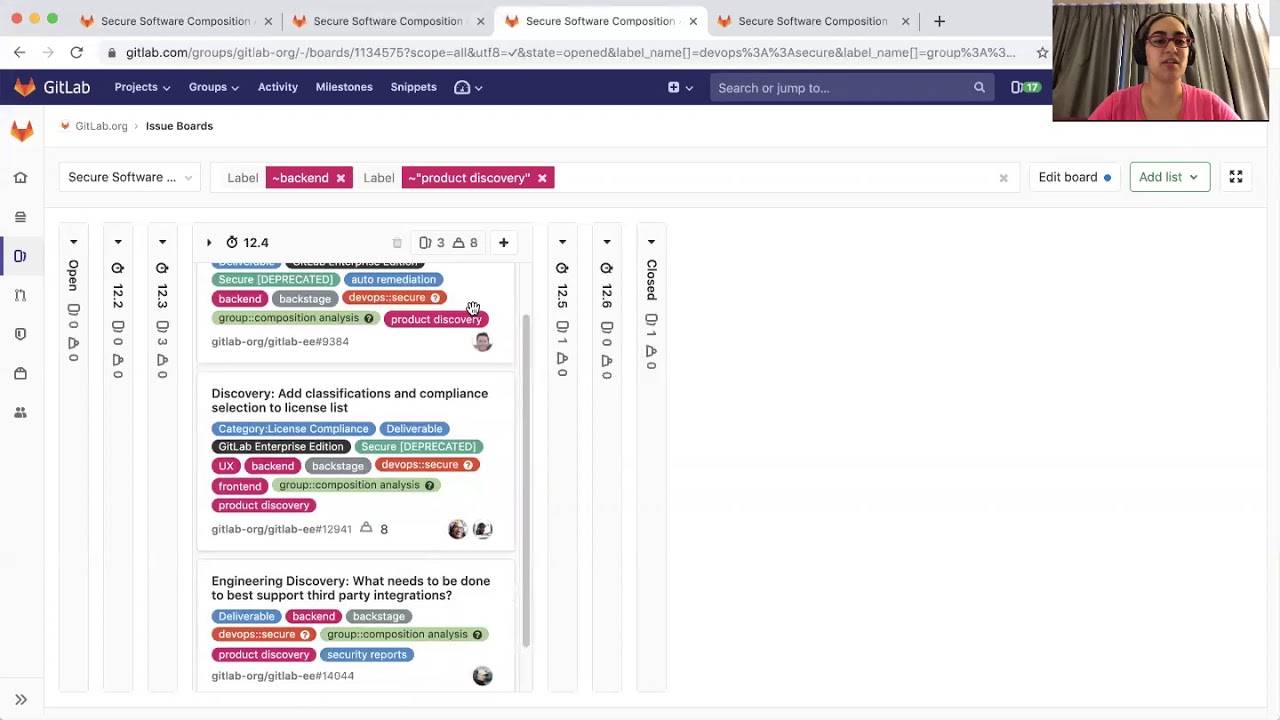Open the Add list dropdown

(x=1169, y=177)
